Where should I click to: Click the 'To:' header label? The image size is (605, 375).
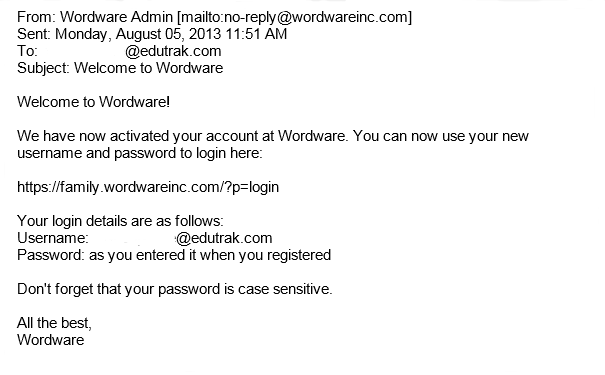[x=27, y=51]
